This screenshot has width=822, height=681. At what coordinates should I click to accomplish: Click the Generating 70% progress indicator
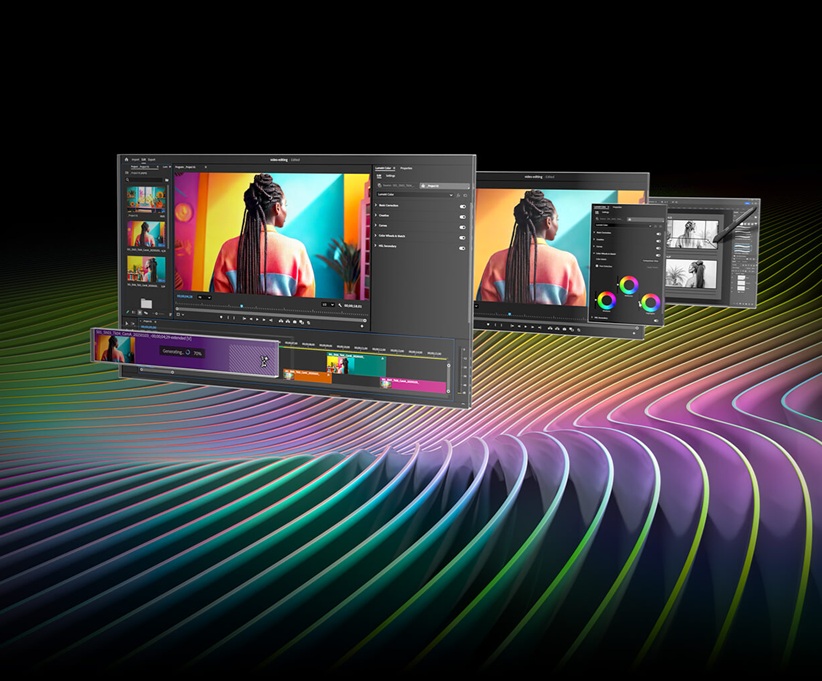pyautogui.click(x=182, y=352)
